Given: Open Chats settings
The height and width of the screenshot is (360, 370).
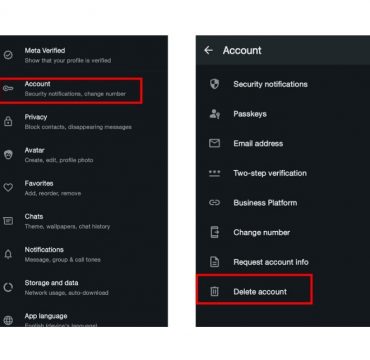Looking at the screenshot, I should [84, 221].
